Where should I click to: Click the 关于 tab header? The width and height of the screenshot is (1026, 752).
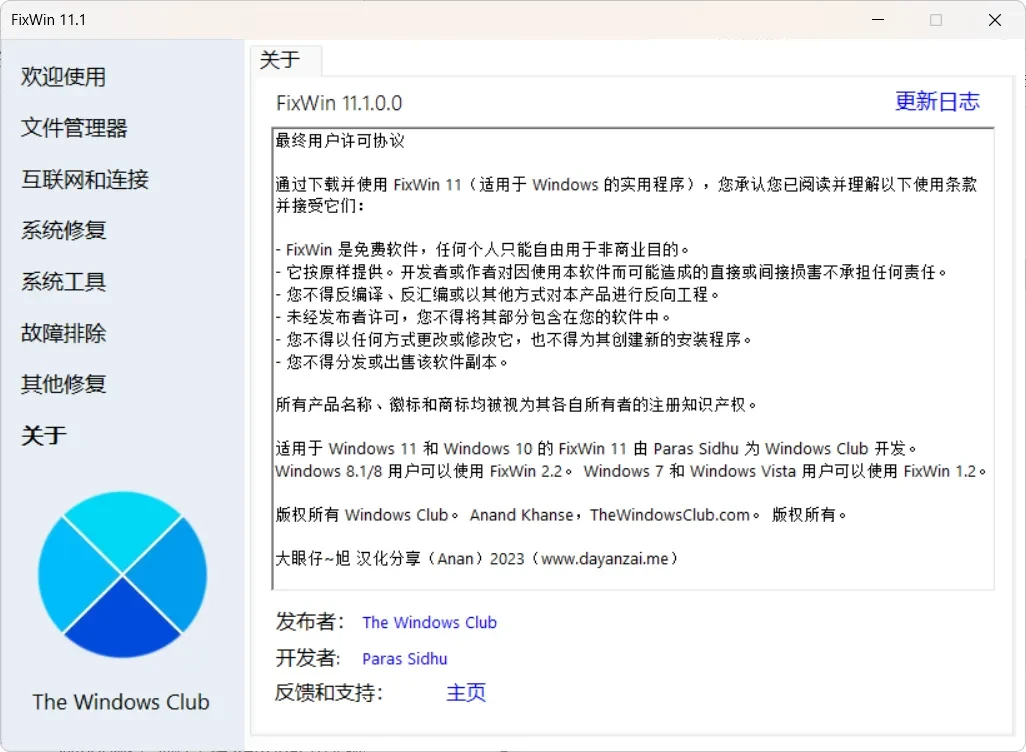[286, 60]
